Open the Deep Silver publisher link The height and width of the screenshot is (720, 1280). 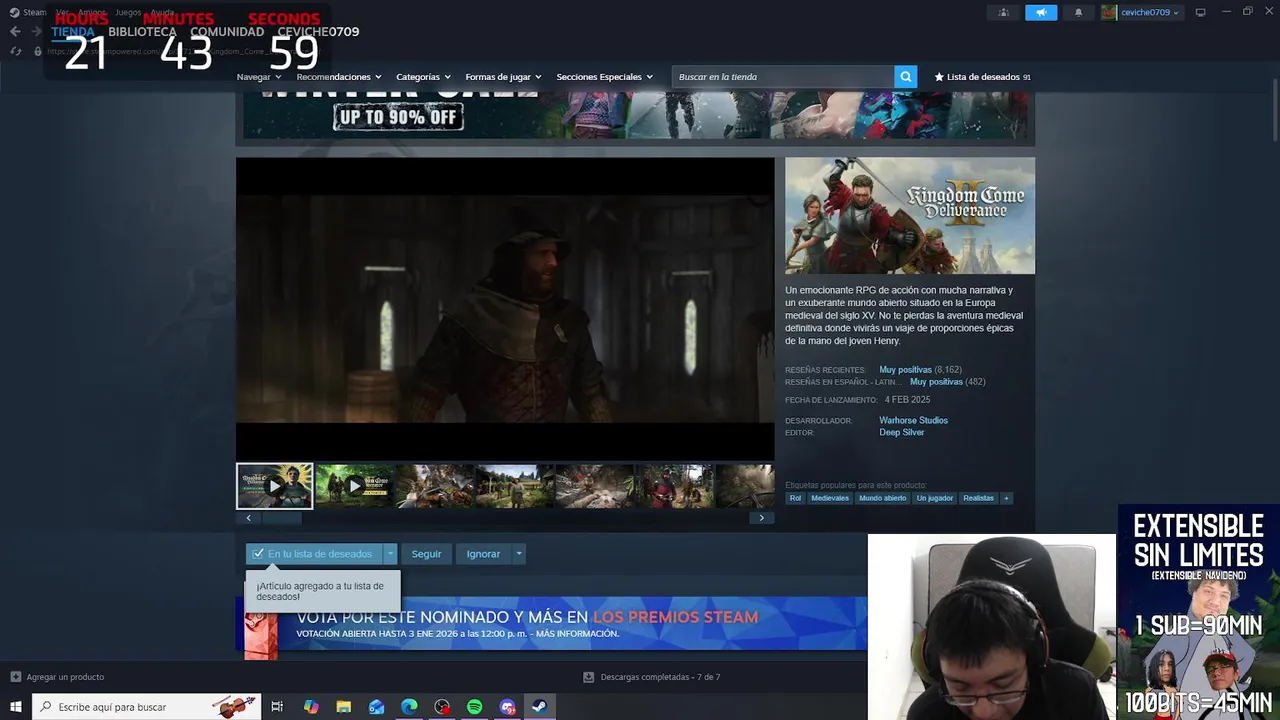pyautogui.click(x=901, y=433)
